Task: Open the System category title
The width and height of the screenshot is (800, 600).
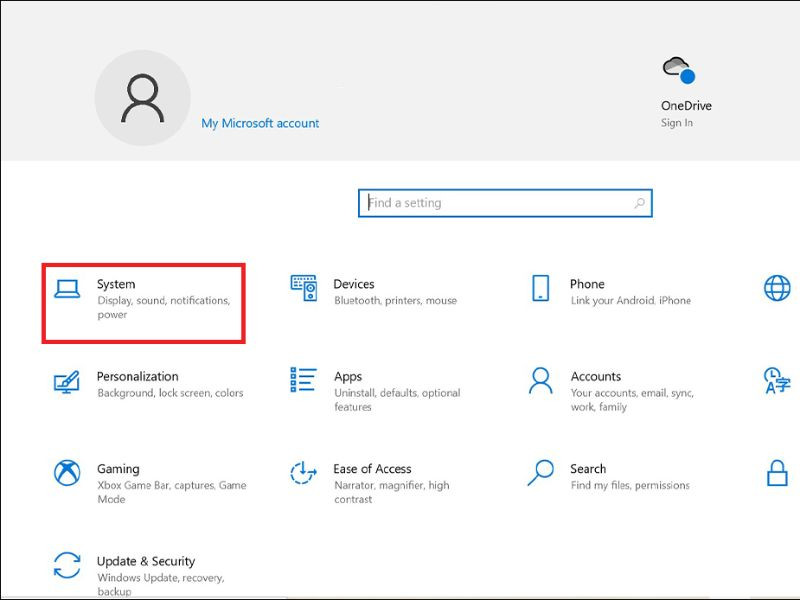Action: point(116,284)
